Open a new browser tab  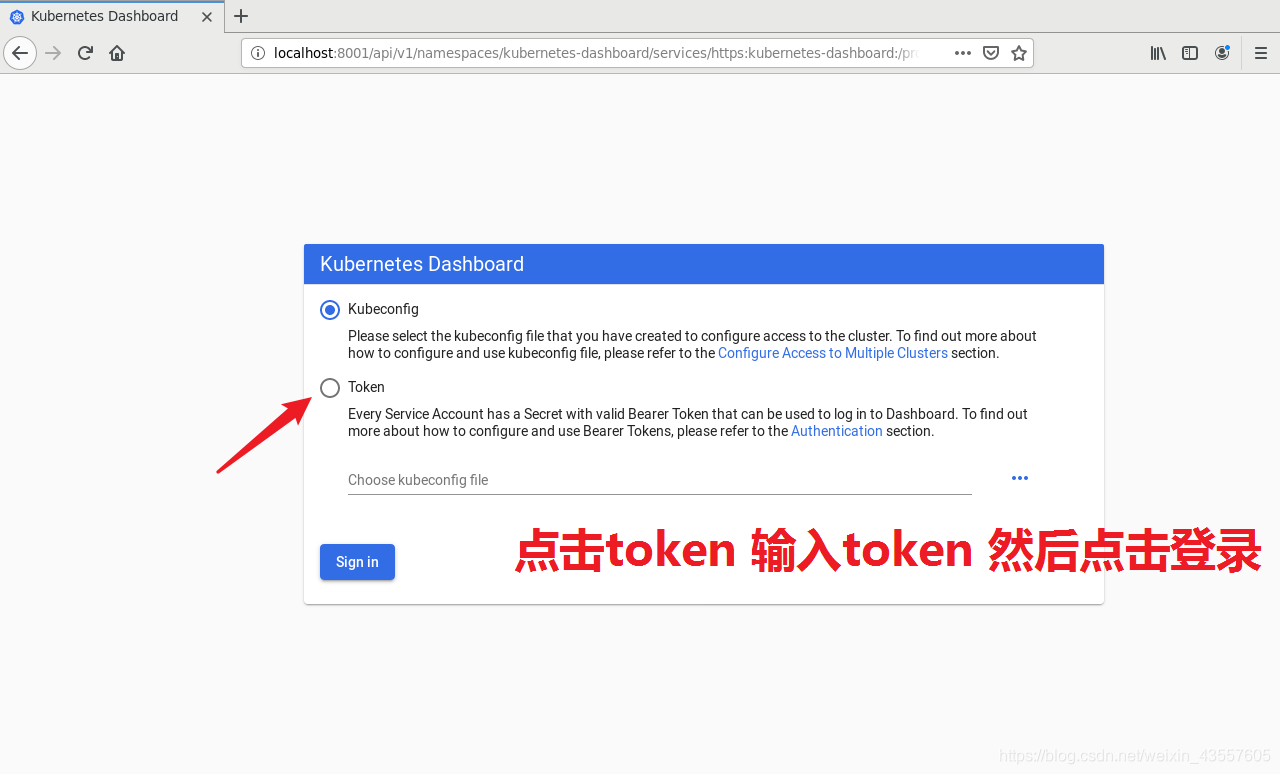pyautogui.click(x=241, y=16)
